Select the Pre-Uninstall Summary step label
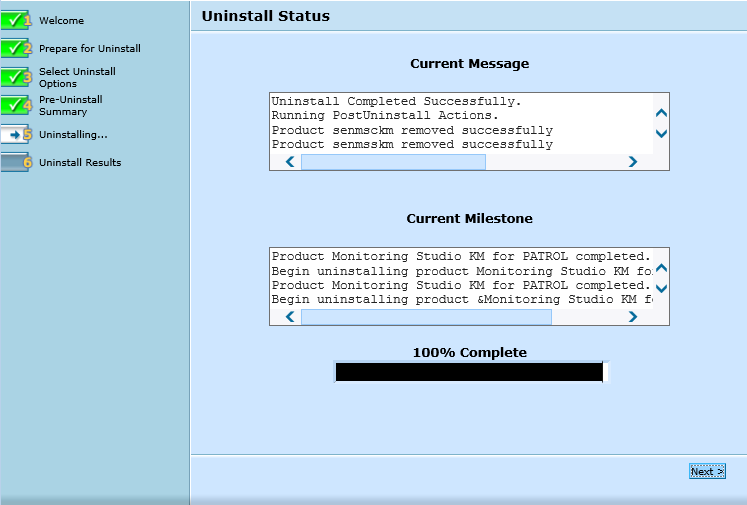 pos(71,105)
